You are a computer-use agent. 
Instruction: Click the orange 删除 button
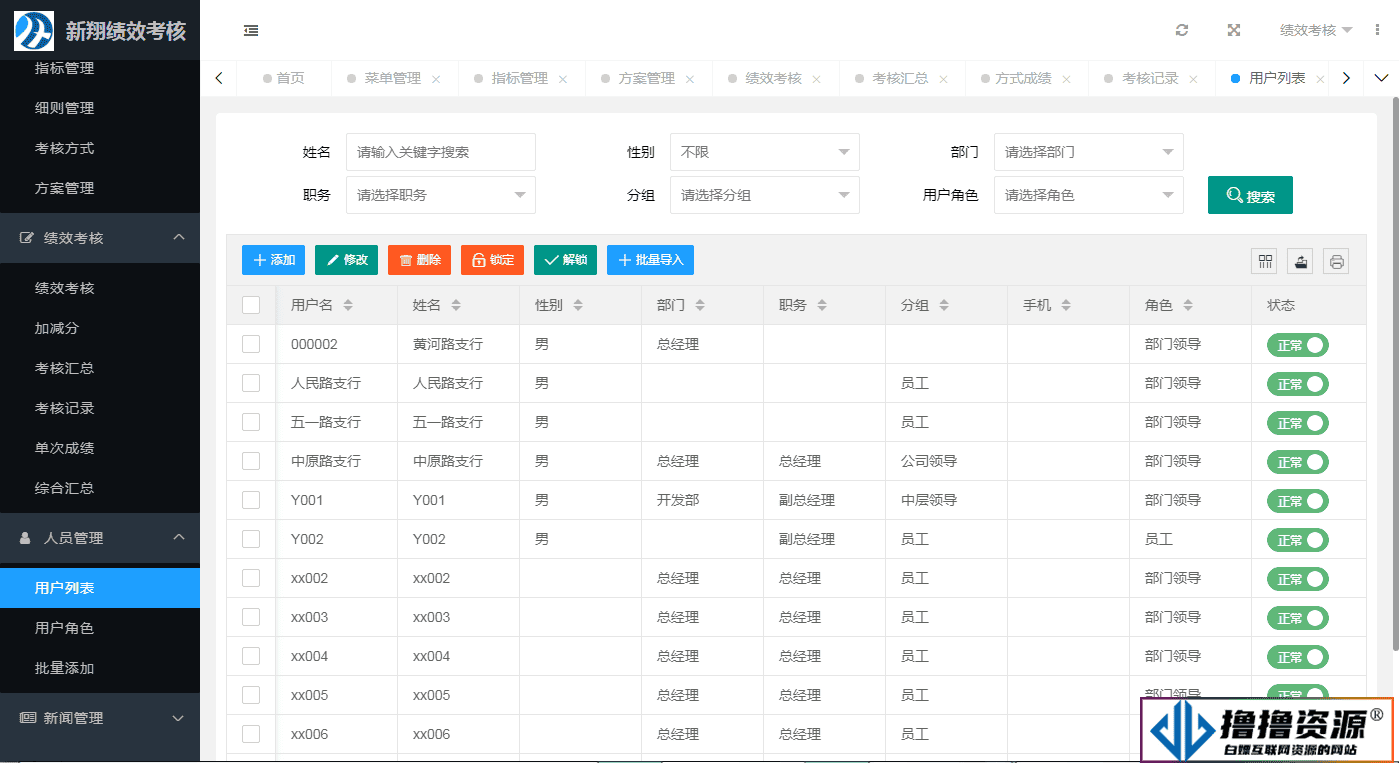coord(419,260)
